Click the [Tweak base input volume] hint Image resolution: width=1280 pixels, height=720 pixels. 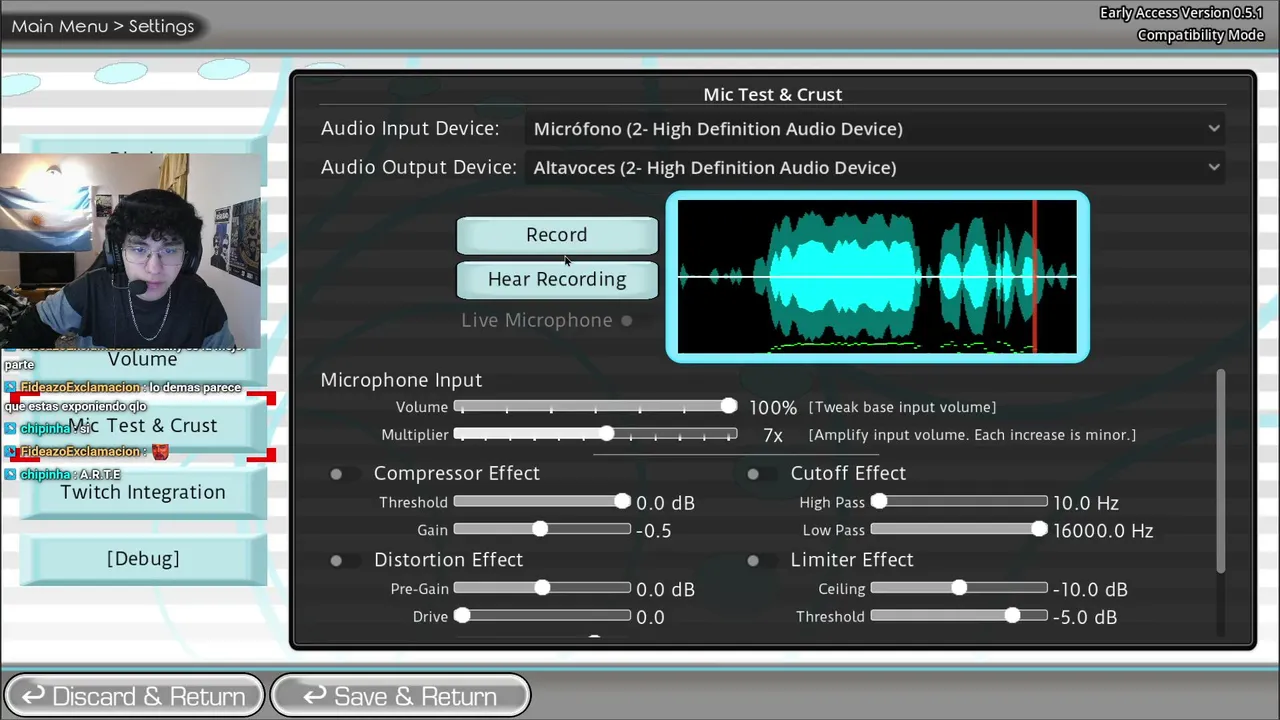click(902, 407)
